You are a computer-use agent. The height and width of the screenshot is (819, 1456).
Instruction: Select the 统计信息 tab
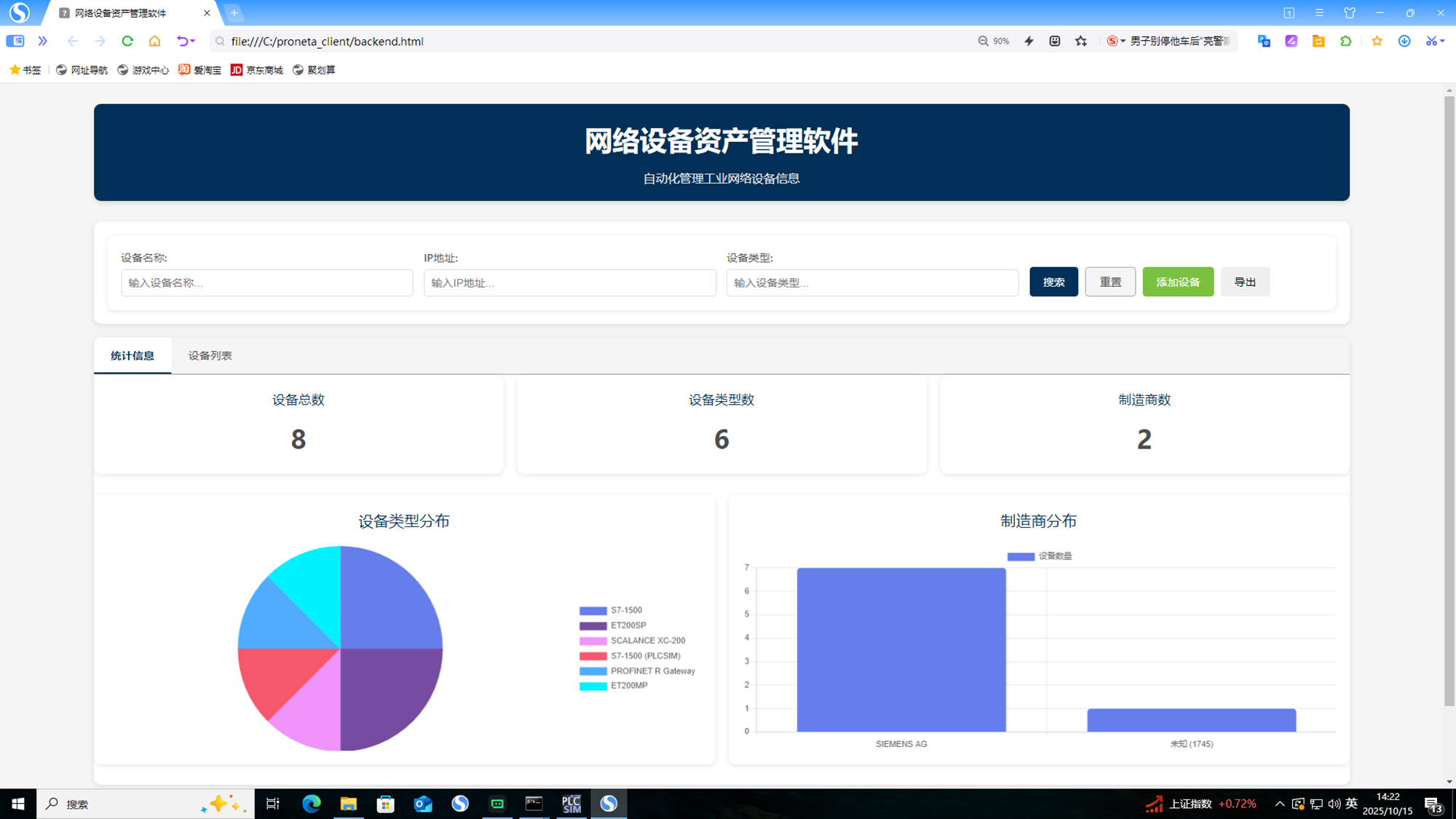coord(132,356)
